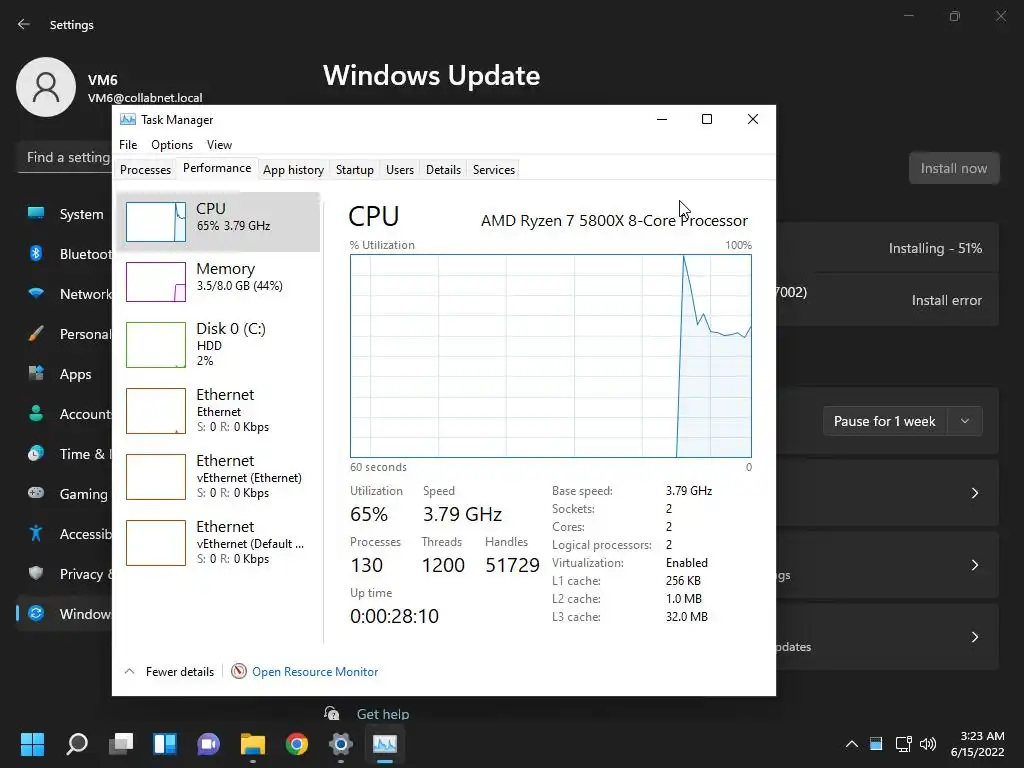Click the Installing - 51% status
Screen dimensions: 1024x768
(935, 248)
